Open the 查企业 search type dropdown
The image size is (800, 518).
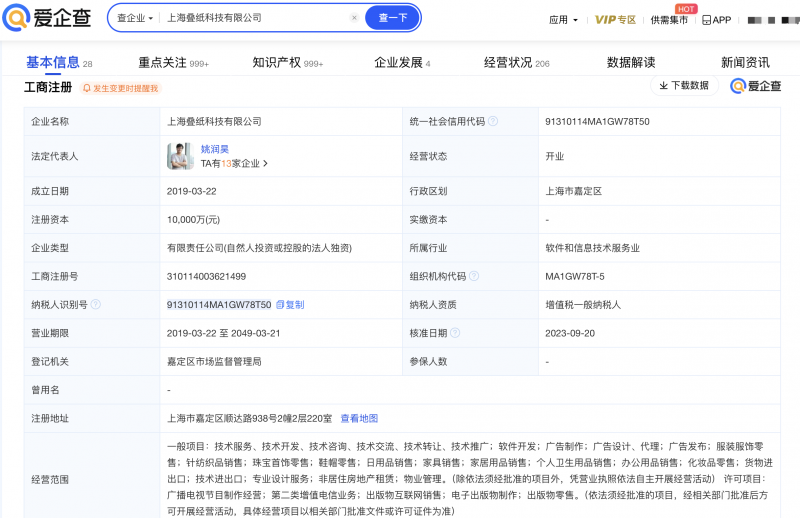click(135, 18)
